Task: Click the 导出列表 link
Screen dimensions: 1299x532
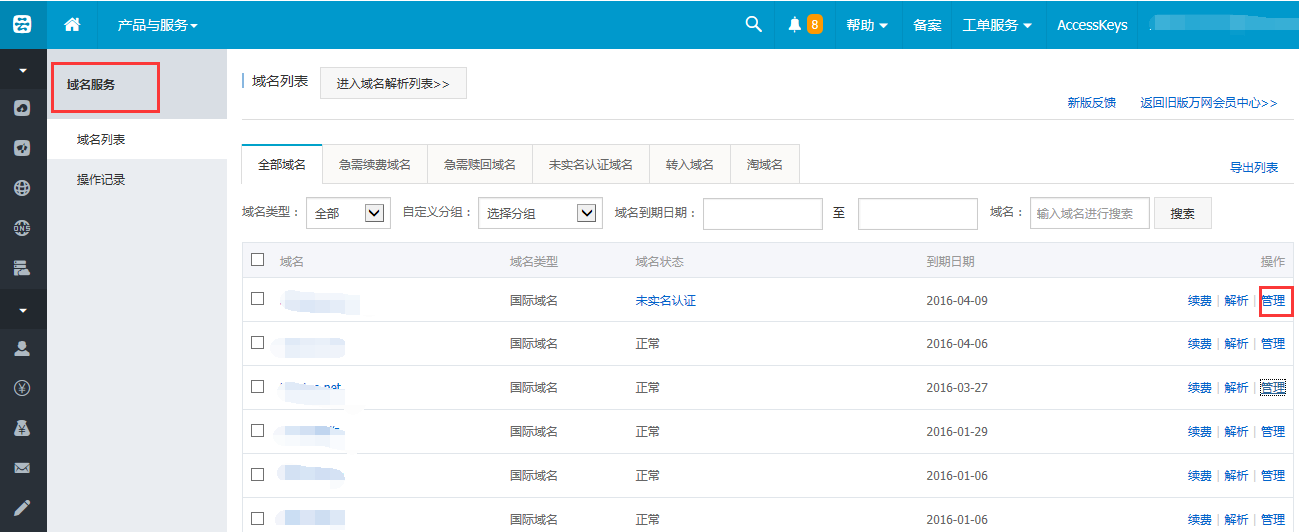Action: pyautogui.click(x=1253, y=167)
